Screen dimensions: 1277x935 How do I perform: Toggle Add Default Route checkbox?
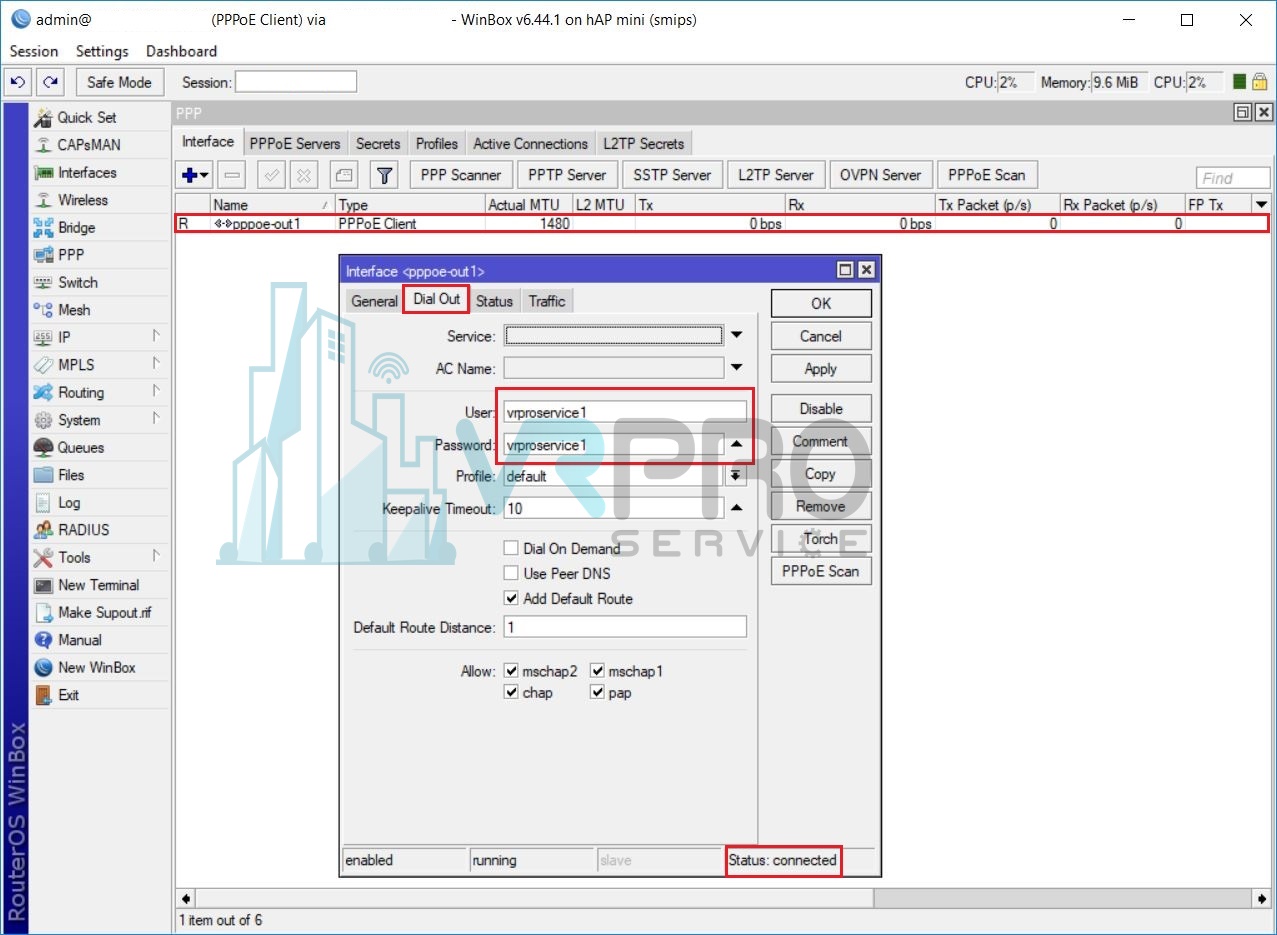click(511, 598)
